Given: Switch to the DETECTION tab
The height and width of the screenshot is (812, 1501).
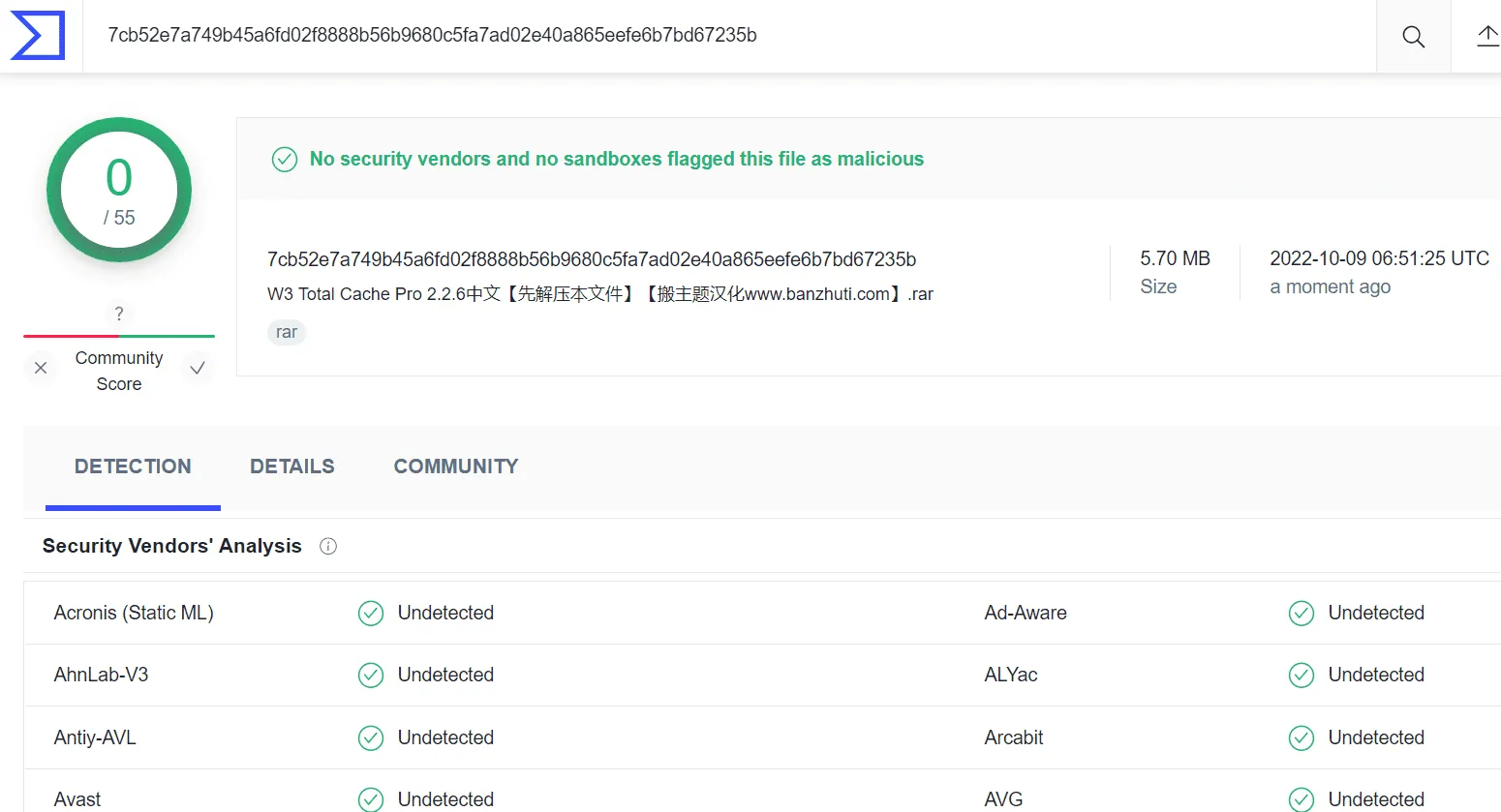Looking at the screenshot, I should 133,466.
